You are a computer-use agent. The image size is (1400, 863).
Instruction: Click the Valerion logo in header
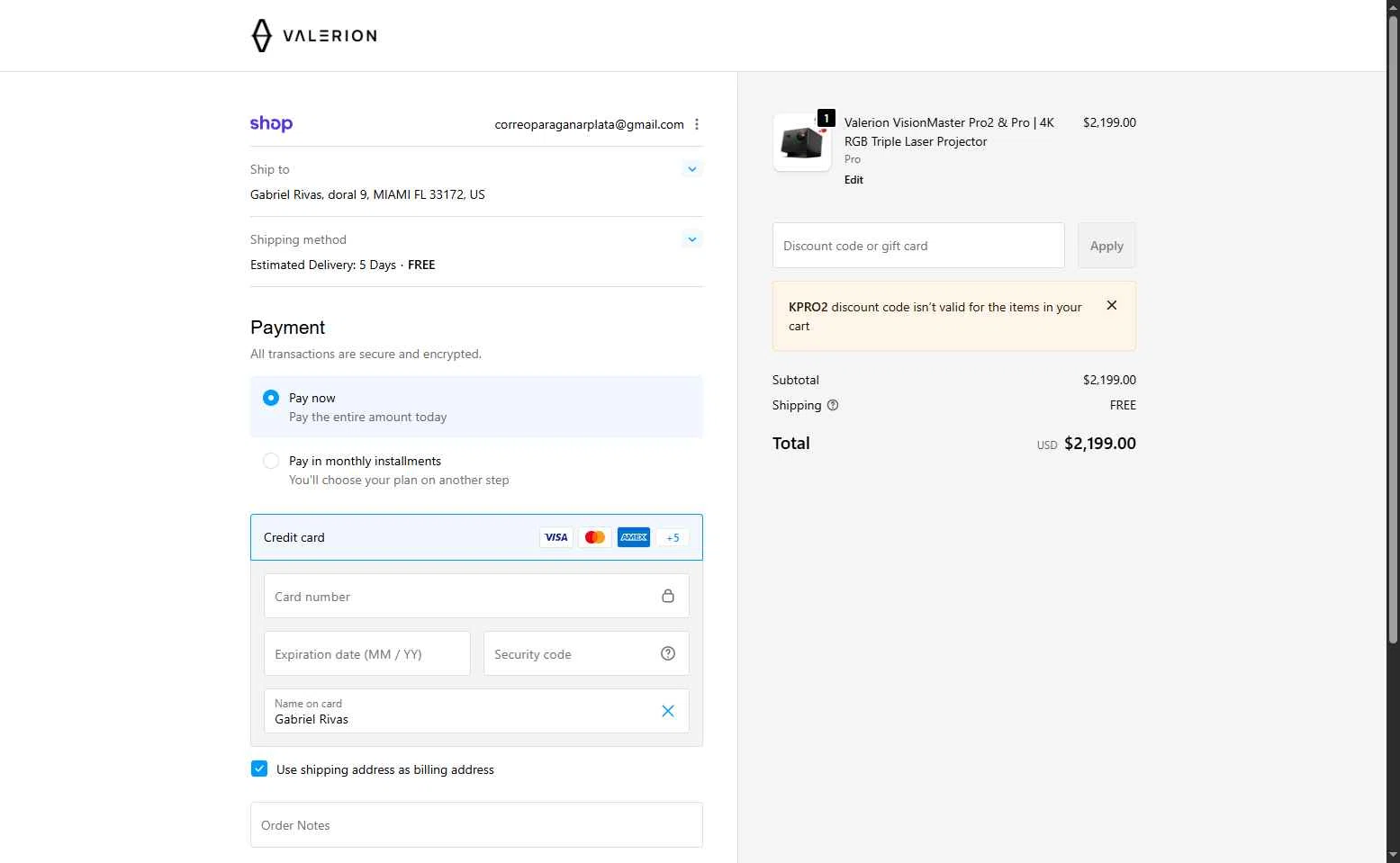[313, 36]
